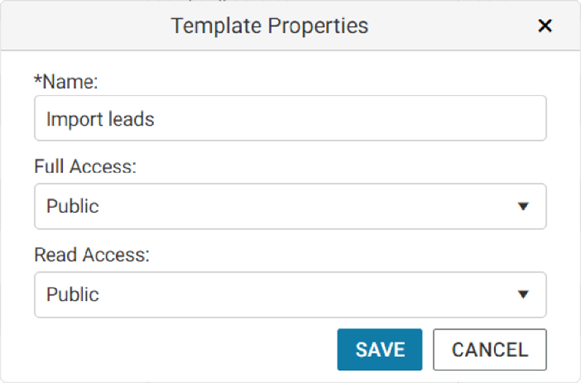
Task: Close the Template Properties dialog
Action: [x=545, y=26]
